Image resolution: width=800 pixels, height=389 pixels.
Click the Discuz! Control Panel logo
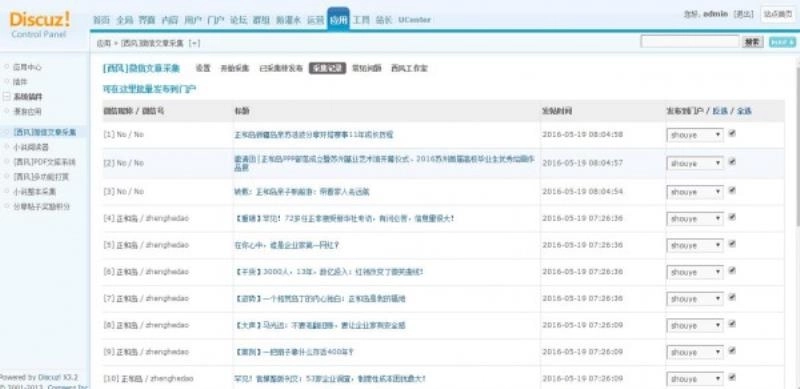pyautogui.click(x=40, y=25)
